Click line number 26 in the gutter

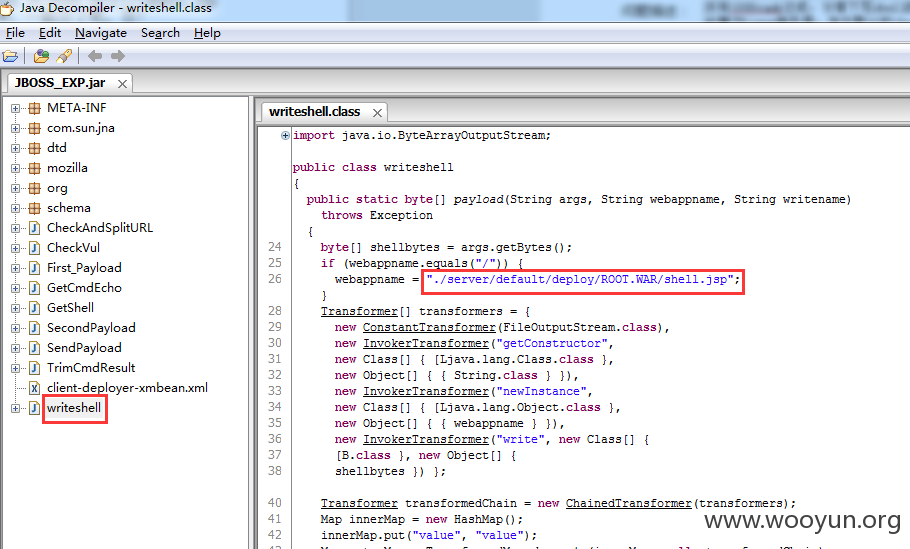(x=275, y=279)
